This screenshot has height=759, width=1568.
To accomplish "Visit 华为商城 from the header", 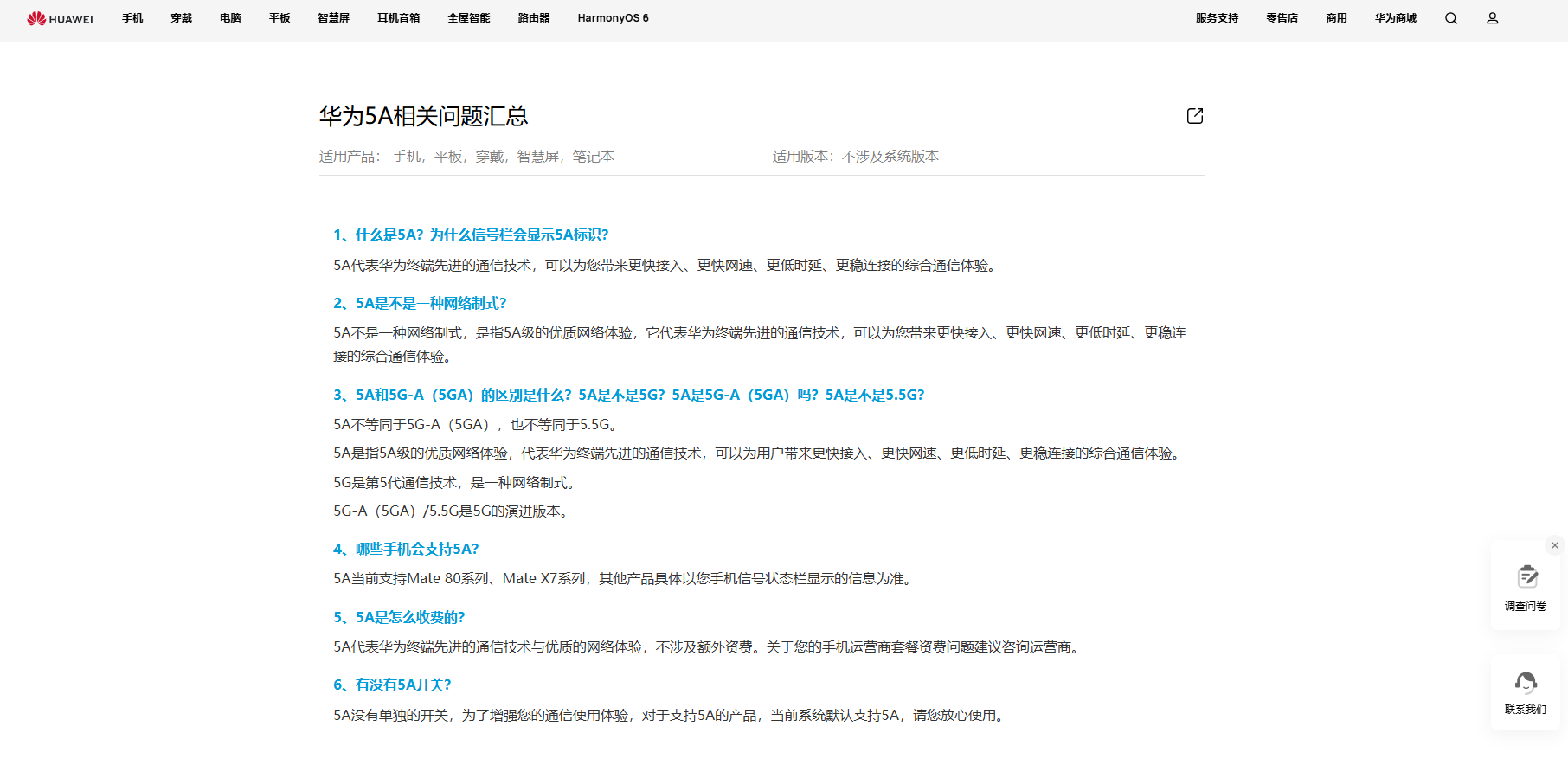I will click(x=1396, y=18).
